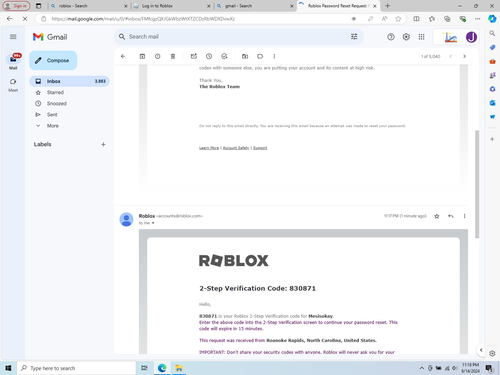The image size is (500, 375).
Task: Switch to the 'roblox - Search' tab
Action: (88, 6)
